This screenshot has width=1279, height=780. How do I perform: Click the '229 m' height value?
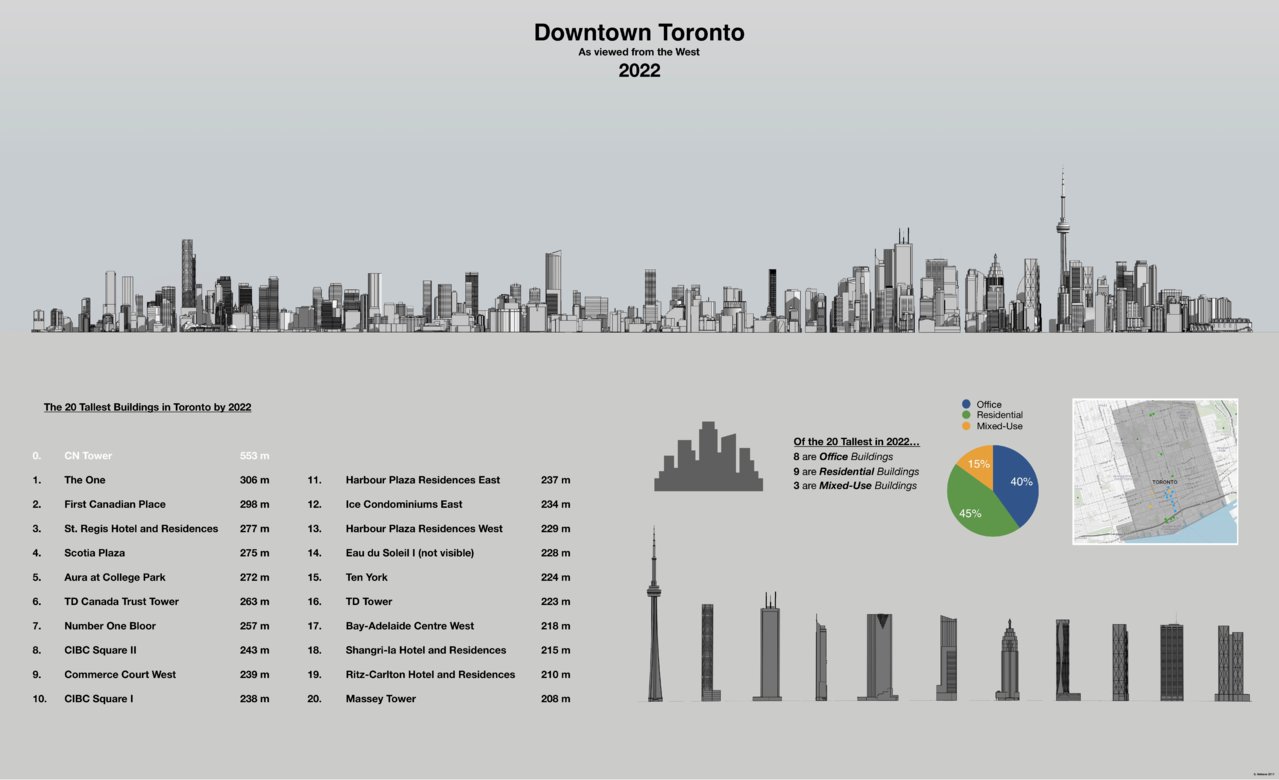point(555,528)
